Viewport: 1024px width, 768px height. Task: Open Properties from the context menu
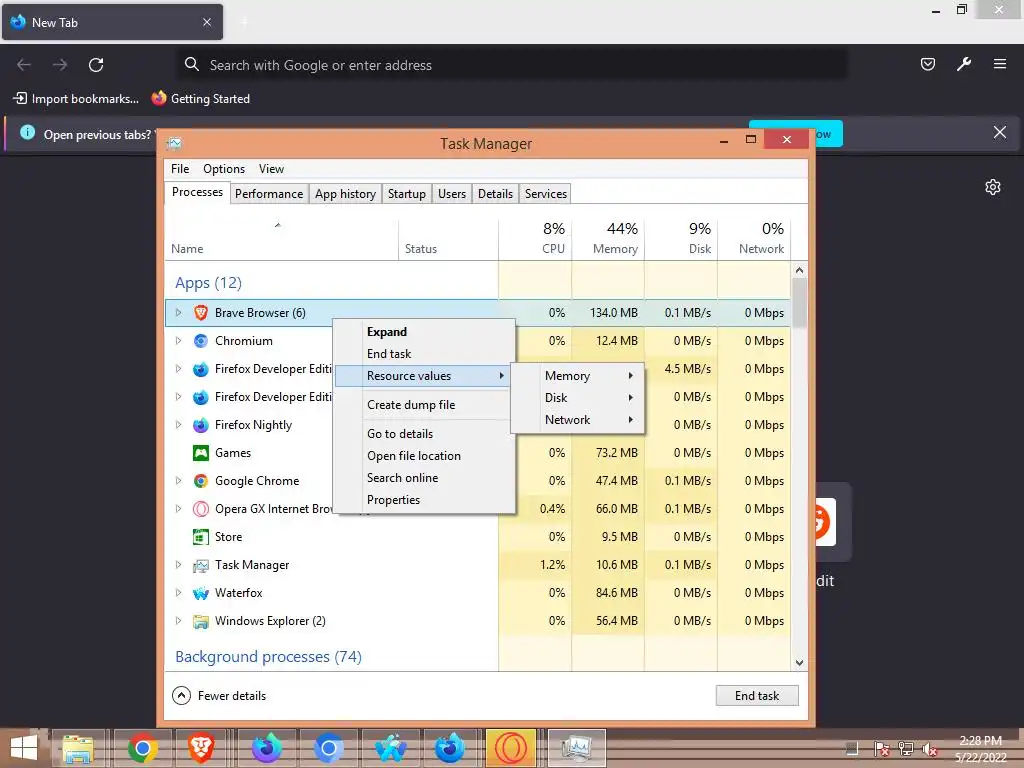[x=424, y=500]
